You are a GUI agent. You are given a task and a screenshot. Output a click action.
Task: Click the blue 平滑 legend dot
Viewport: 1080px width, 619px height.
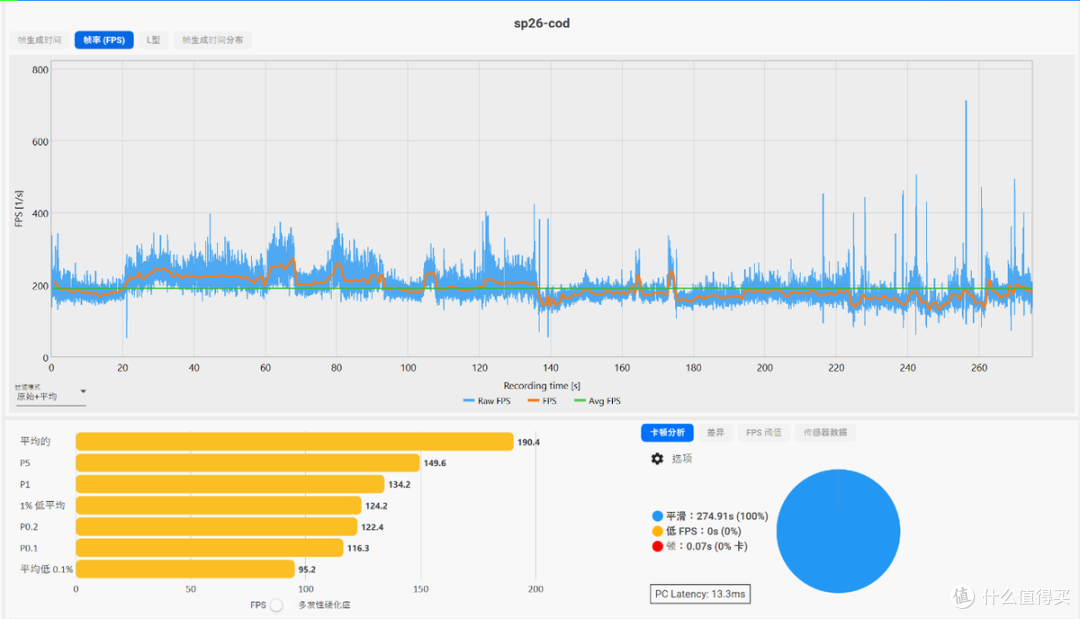click(657, 516)
